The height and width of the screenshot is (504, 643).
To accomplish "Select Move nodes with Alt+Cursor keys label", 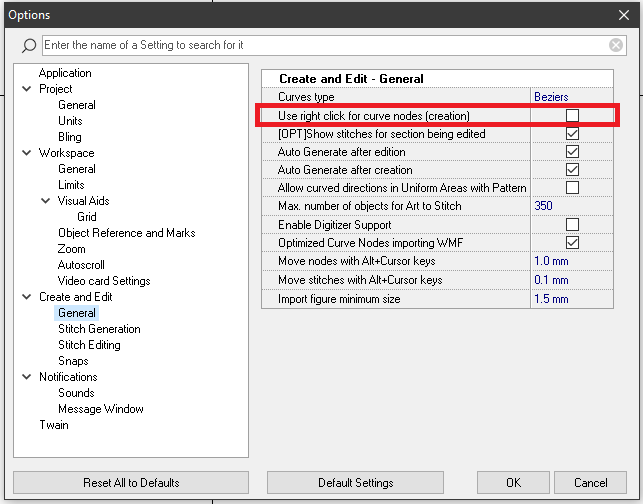I will click(x=356, y=261).
